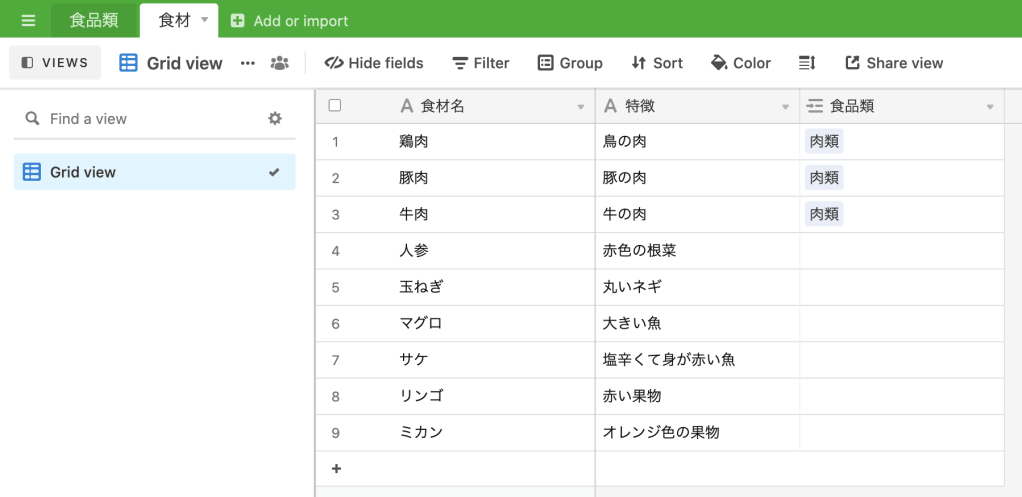Open the 食材 tab dropdown

[204, 20]
